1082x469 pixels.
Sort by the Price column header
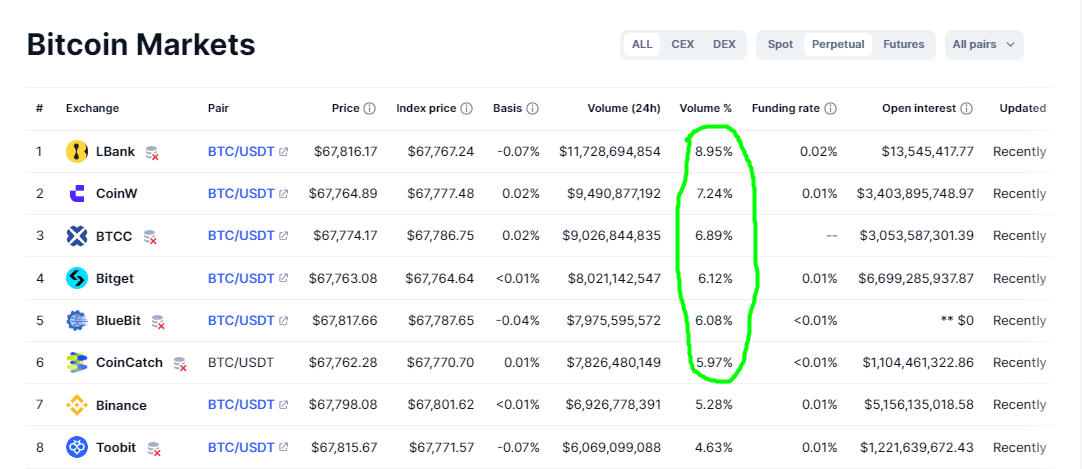(x=346, y=108)
